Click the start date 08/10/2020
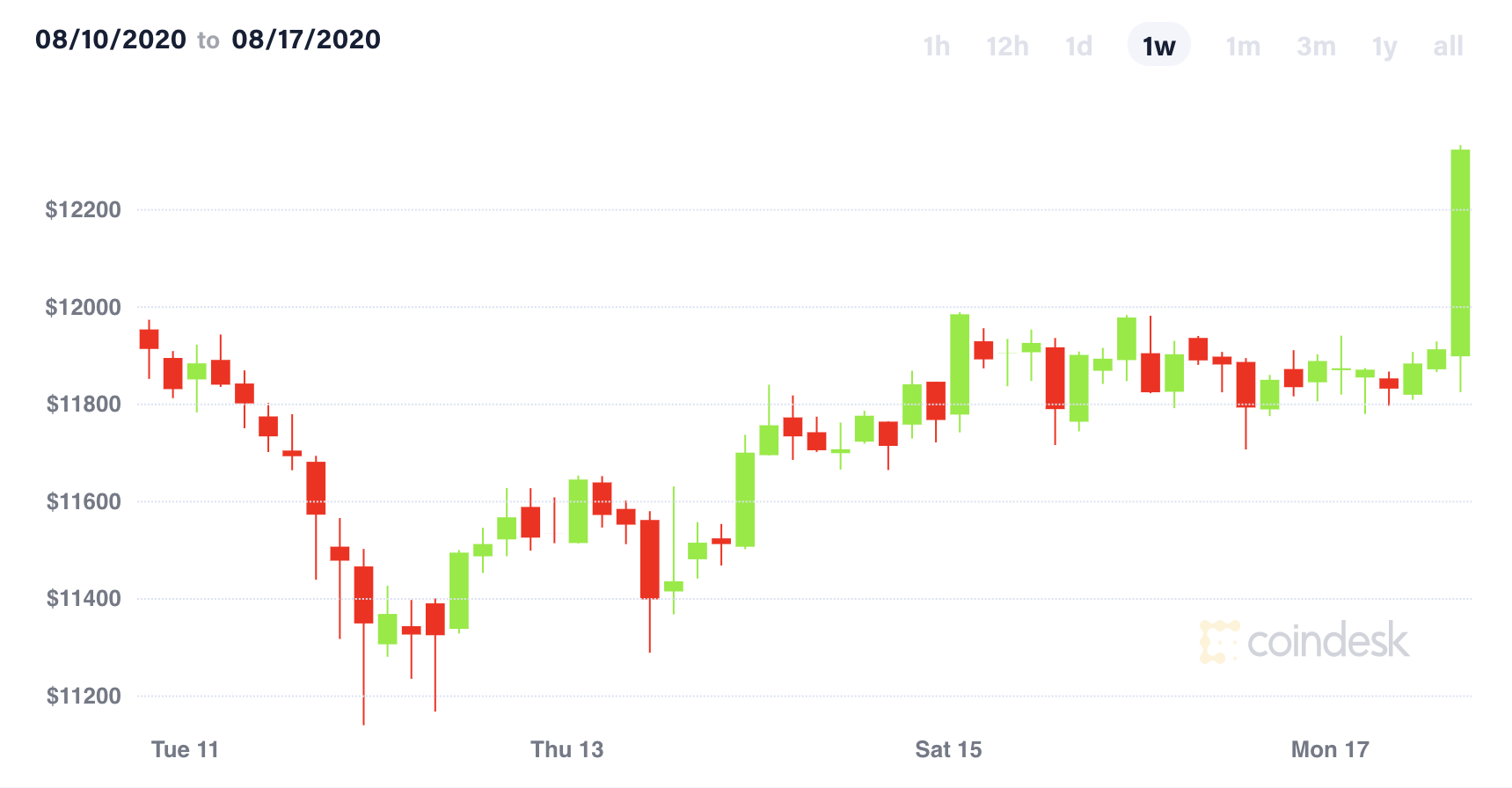The image size is (1512, 788). [x=111, y=40]
